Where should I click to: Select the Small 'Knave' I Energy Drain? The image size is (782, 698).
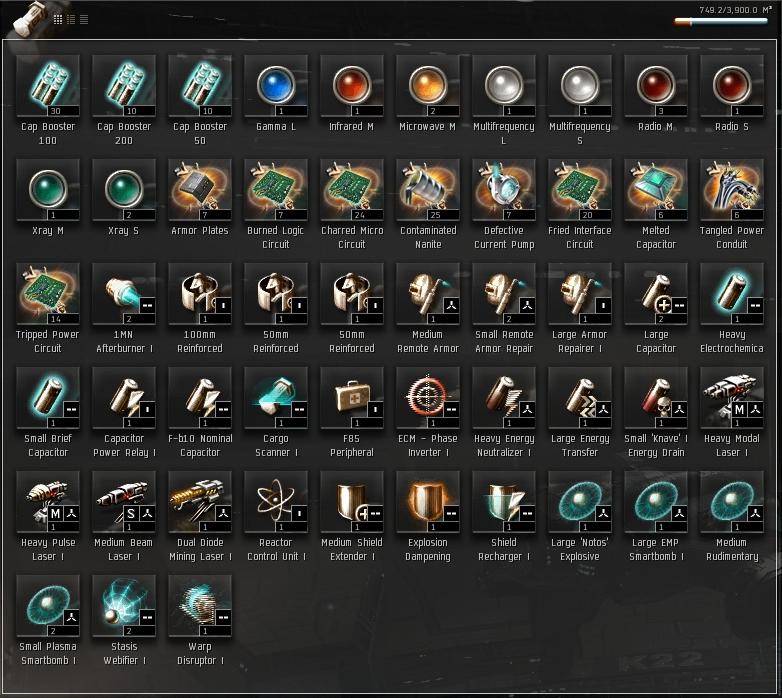pos(656,398)
